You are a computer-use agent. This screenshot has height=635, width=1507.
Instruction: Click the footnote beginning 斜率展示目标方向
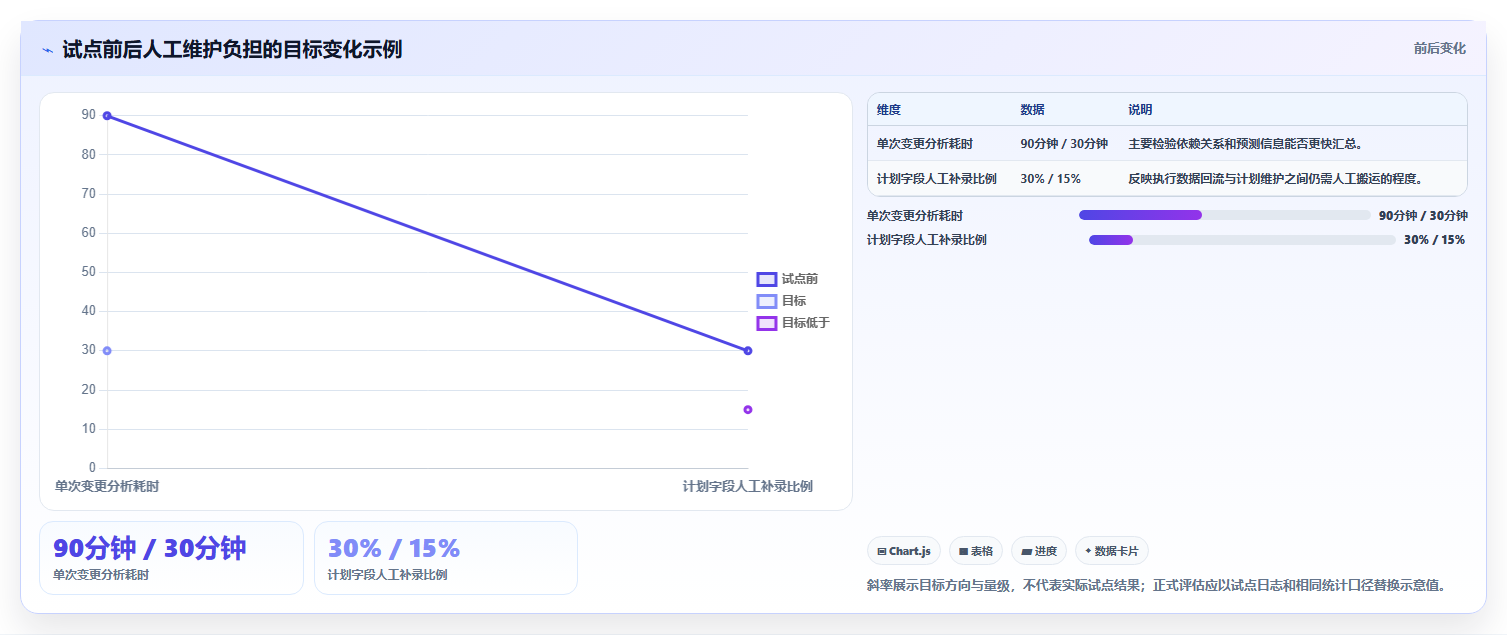click(x=1157, y=586)
